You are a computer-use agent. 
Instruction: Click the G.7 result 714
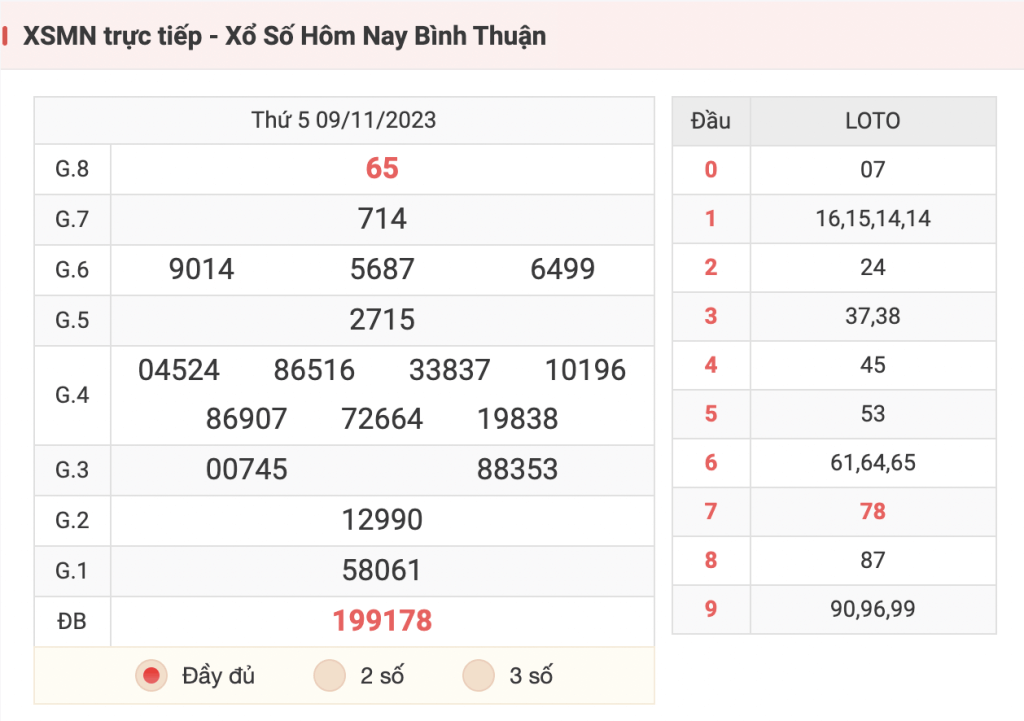382,219
